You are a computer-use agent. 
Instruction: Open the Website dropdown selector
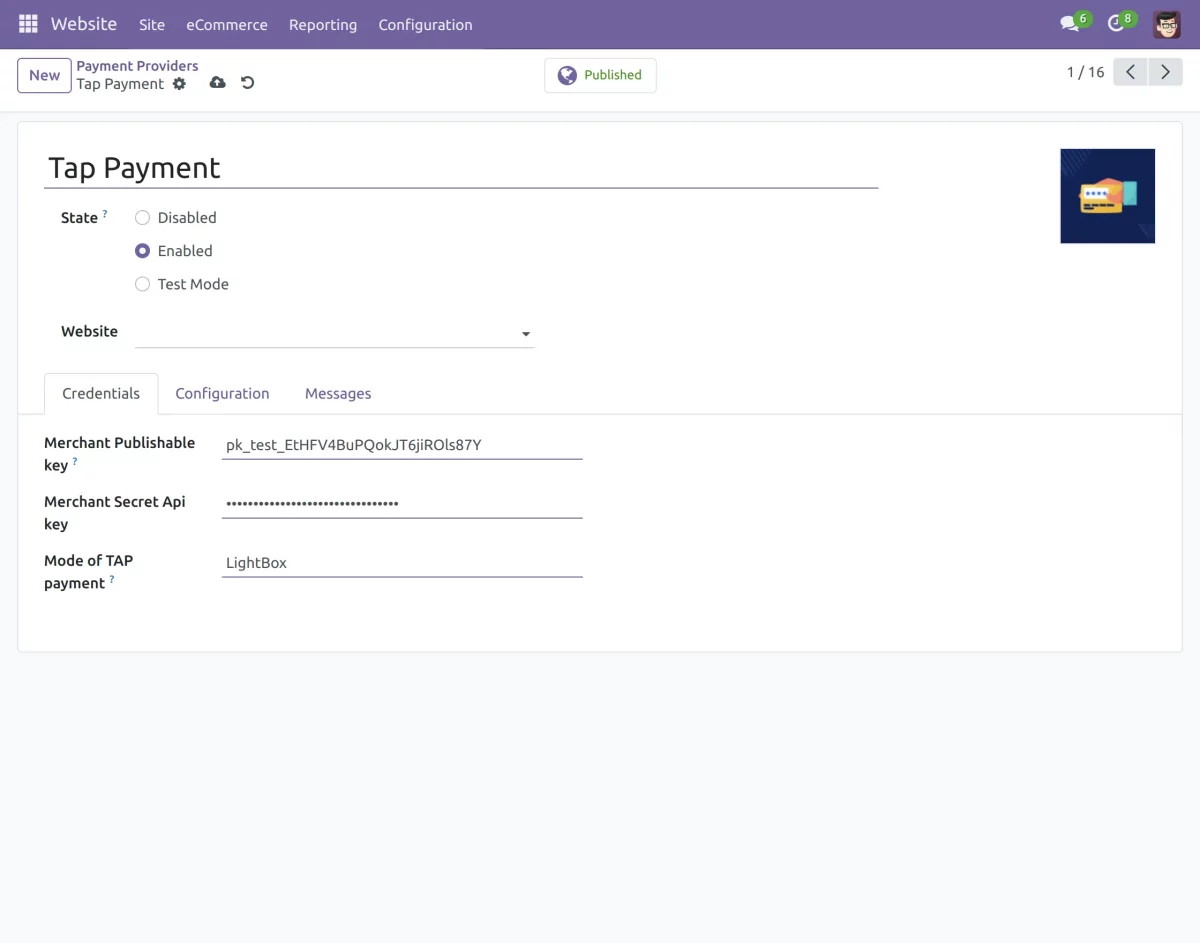point(525,333)
